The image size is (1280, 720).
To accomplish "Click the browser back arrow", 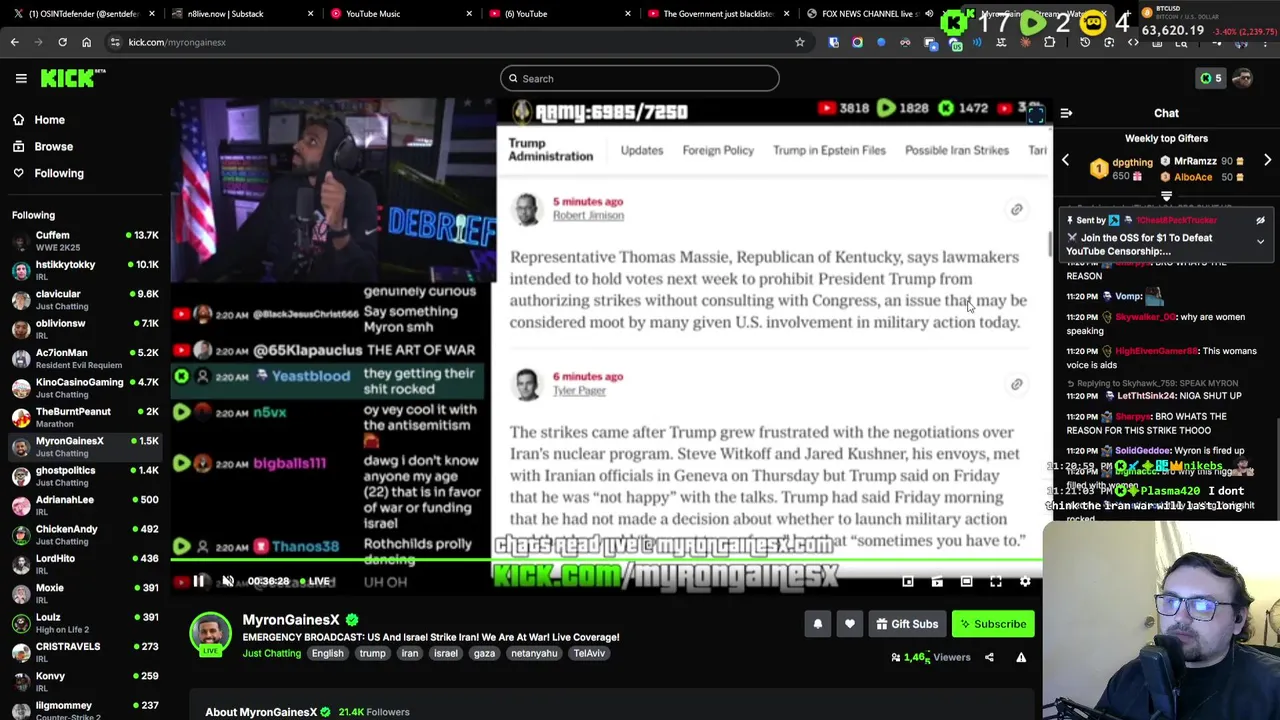I will coord(14,42).
